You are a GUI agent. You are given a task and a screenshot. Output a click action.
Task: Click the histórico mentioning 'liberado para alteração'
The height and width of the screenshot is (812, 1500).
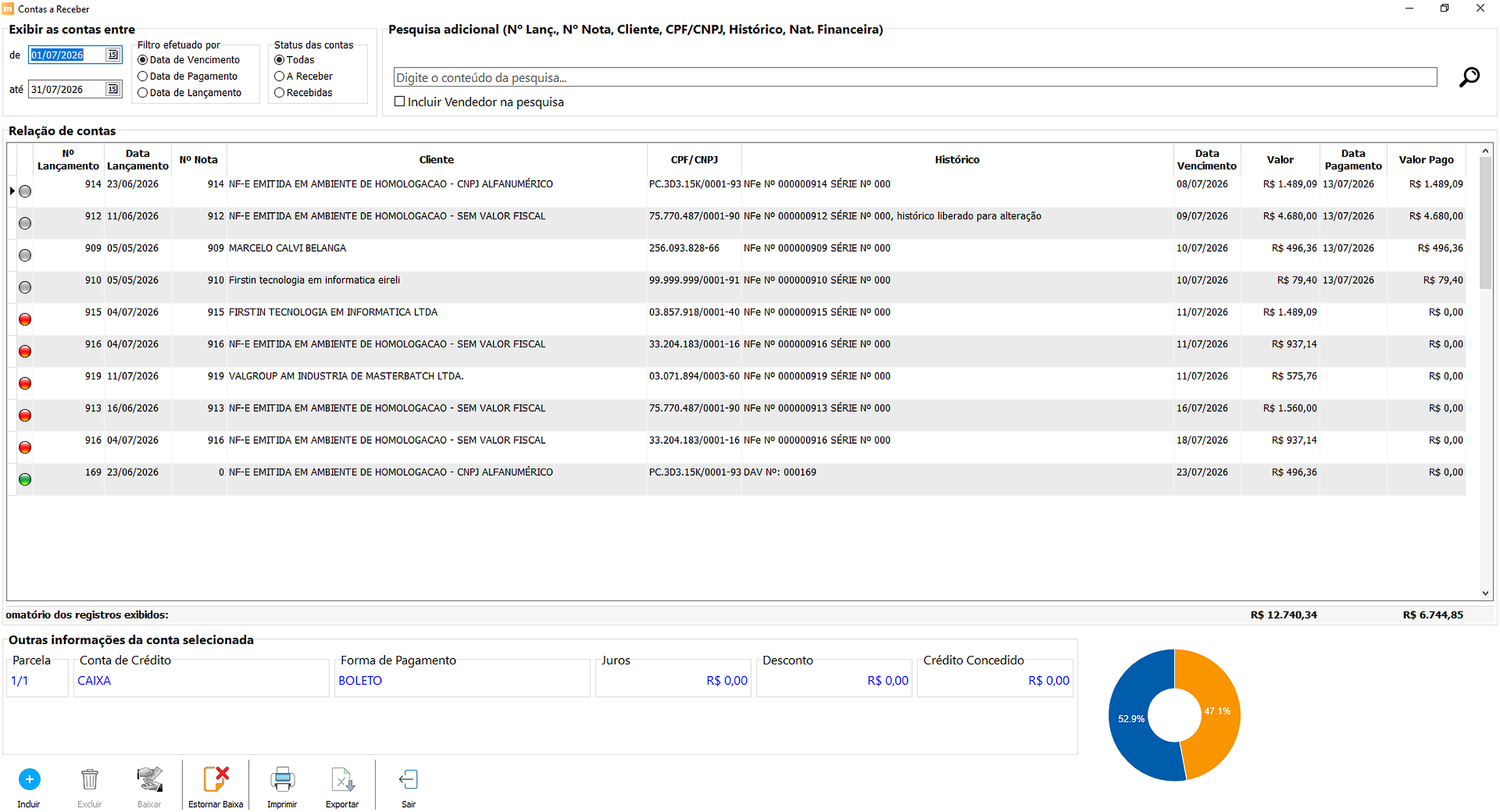point(893,216)
